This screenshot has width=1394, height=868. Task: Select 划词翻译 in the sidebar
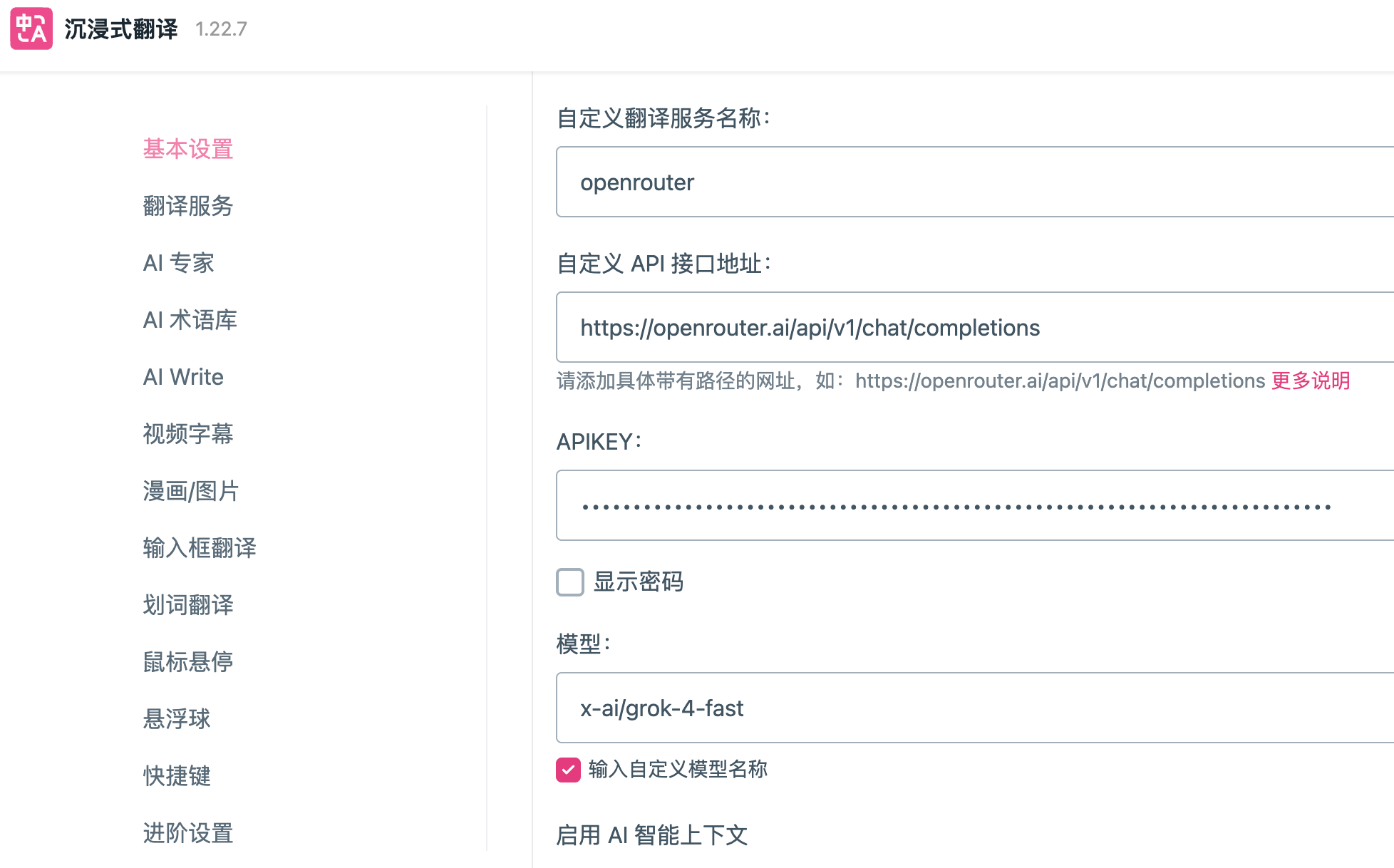coord(188,605)
